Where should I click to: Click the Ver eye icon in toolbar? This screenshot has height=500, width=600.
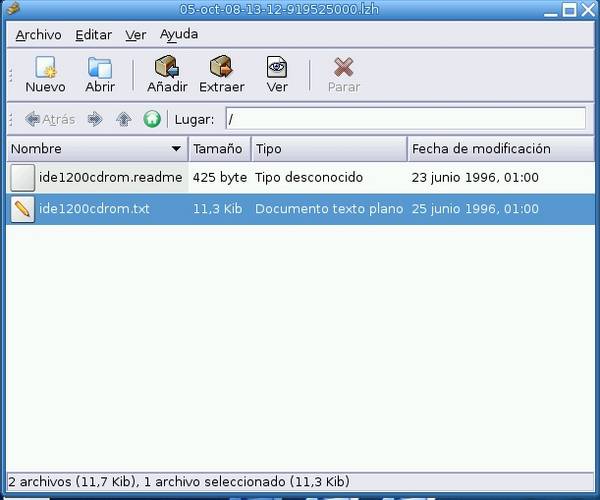[277, 67]
